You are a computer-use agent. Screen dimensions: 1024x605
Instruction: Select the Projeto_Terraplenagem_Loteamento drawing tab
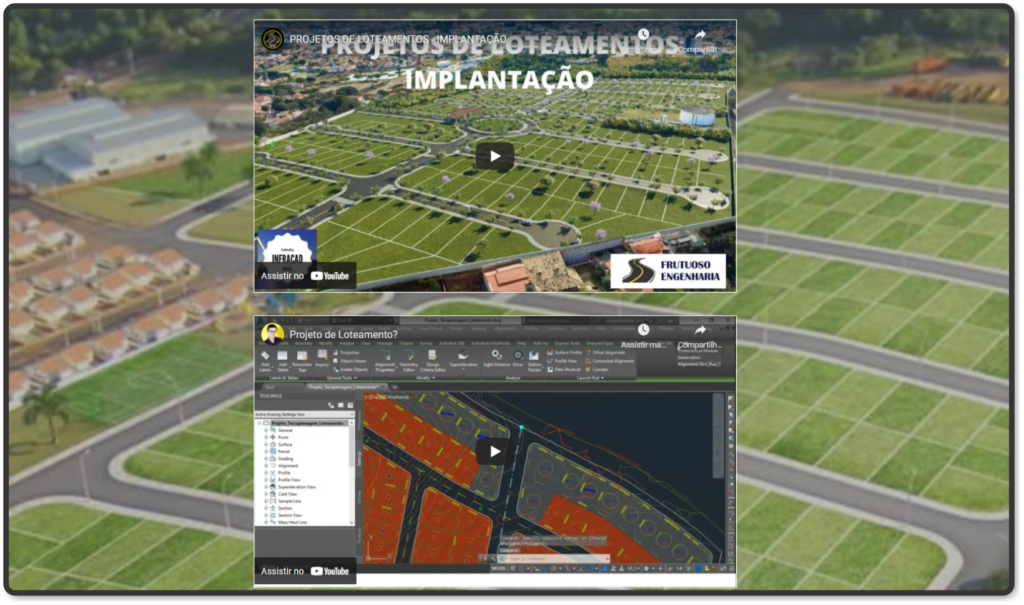coord(345,387)
